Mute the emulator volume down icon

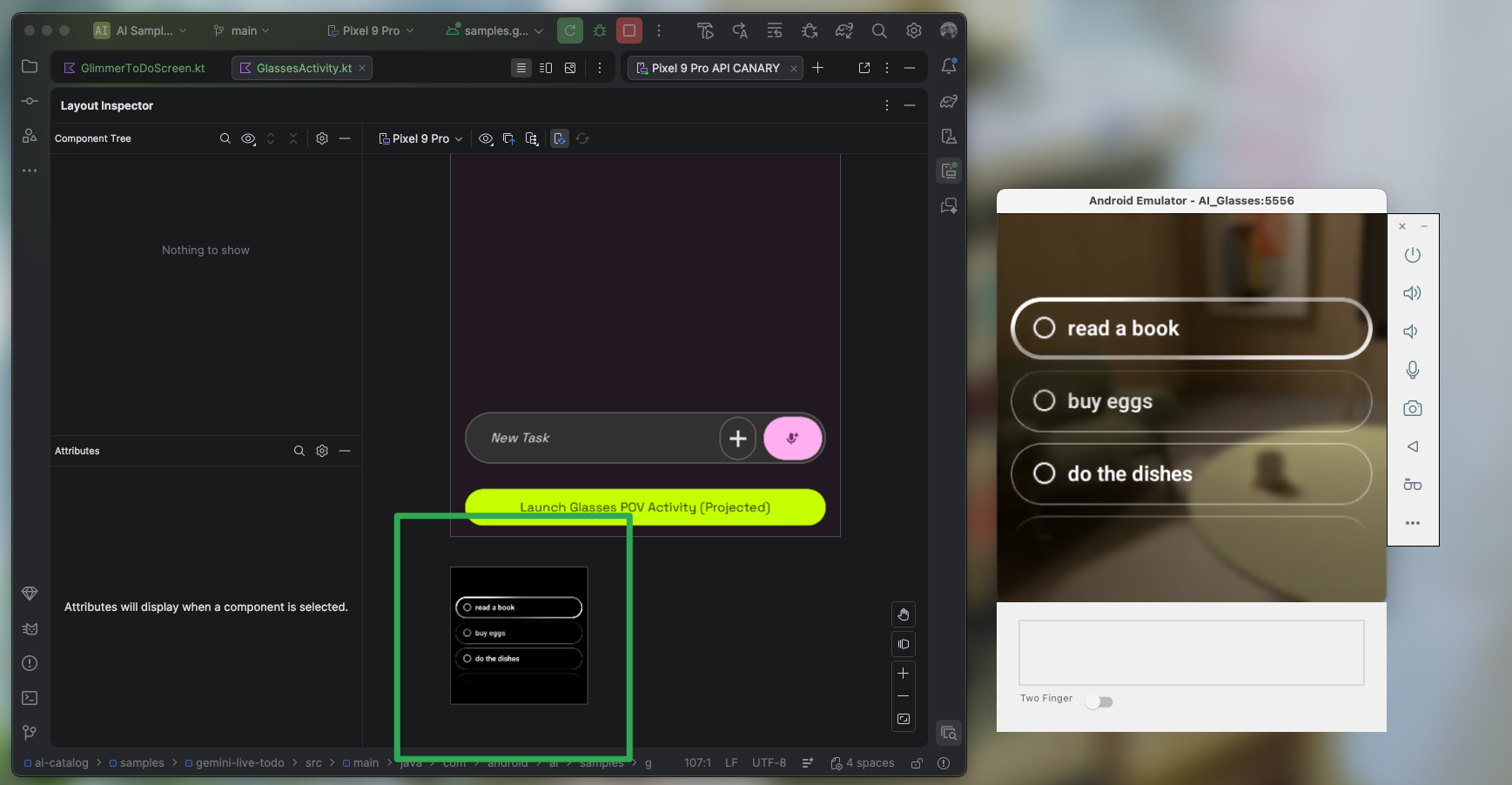pyautogui.click(x=1412, y=332)
